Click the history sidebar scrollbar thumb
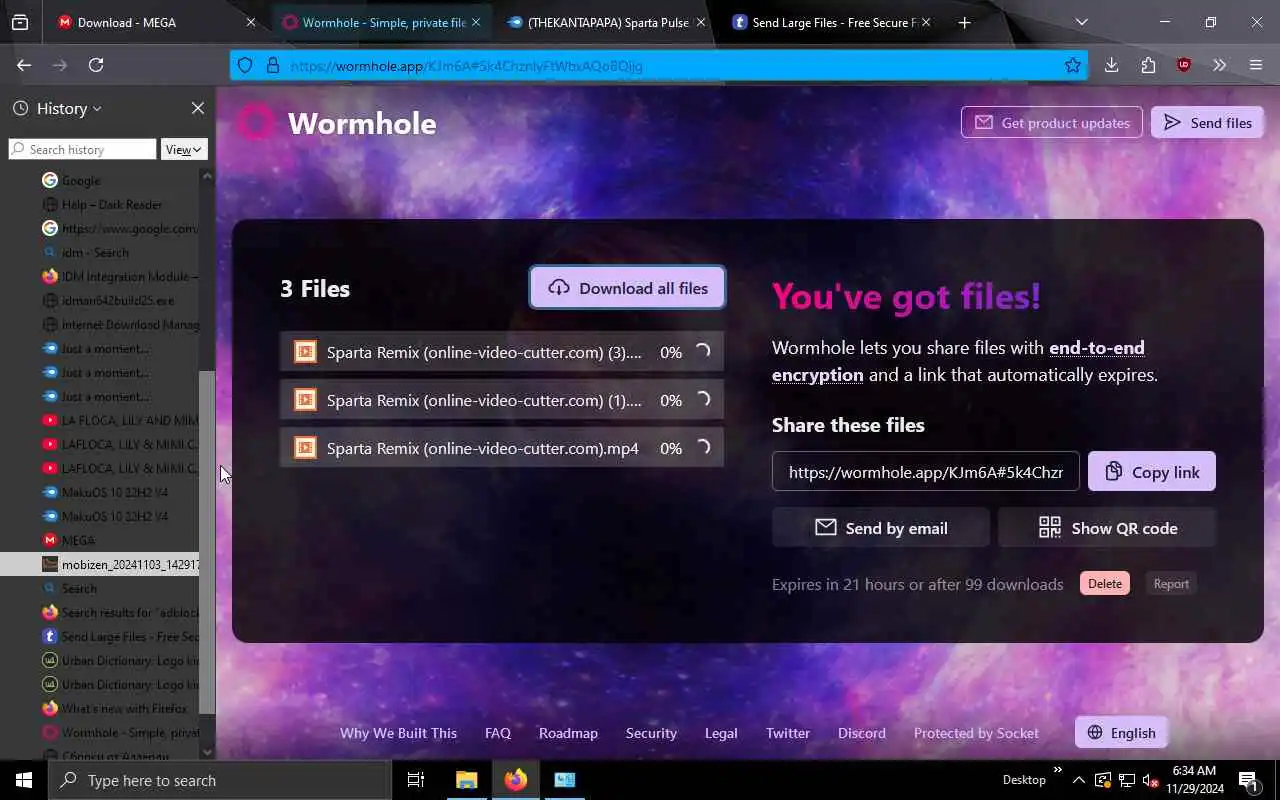The height and width of the screenshot is (800, 1280). coord(207,542)
